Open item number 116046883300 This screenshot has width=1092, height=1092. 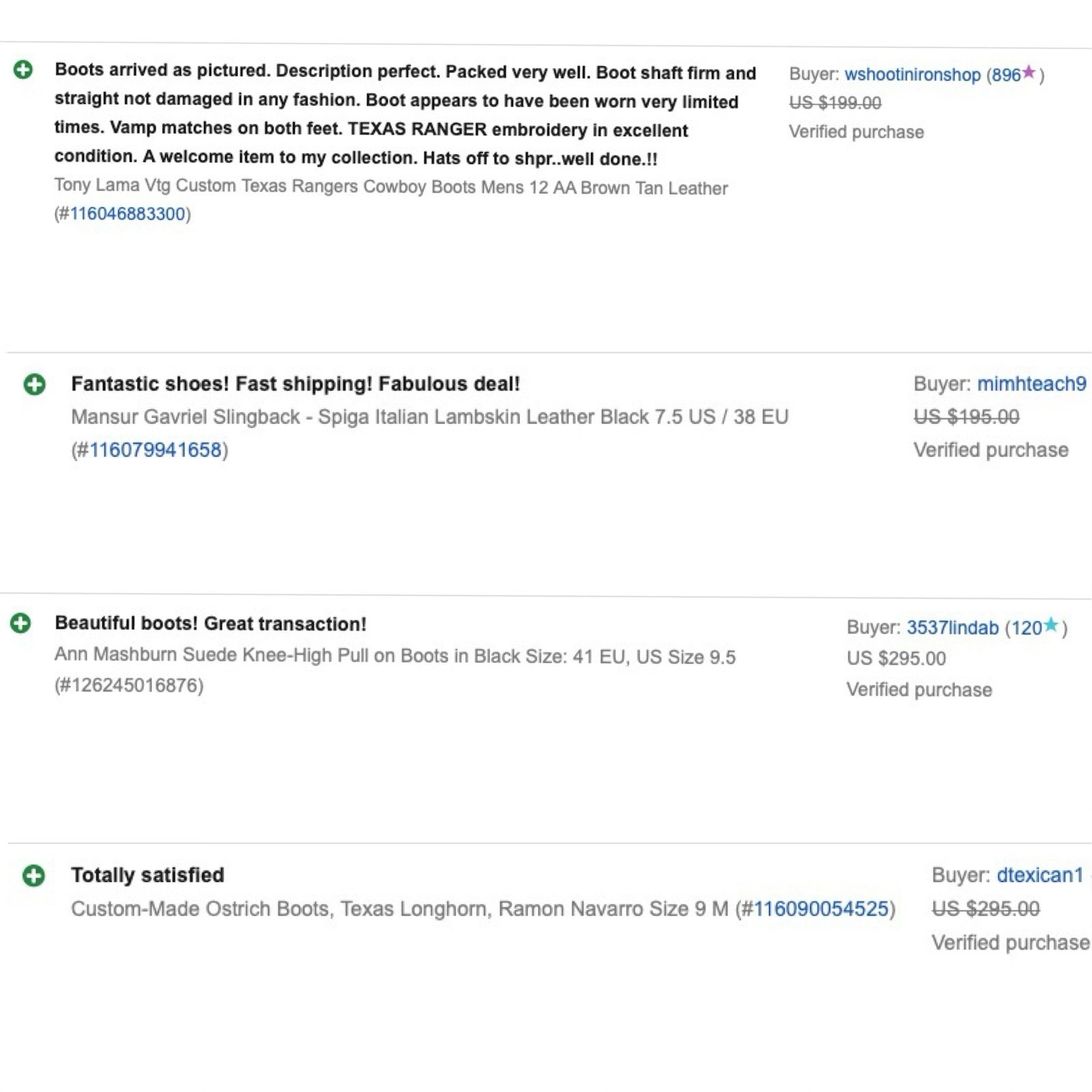(x=128, y=214)
